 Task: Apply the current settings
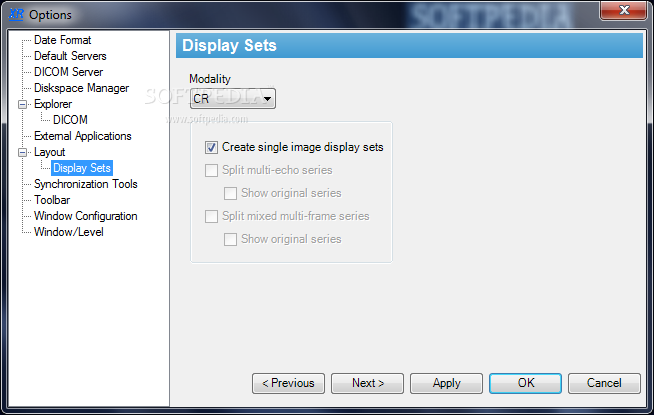tap(446, 383)
